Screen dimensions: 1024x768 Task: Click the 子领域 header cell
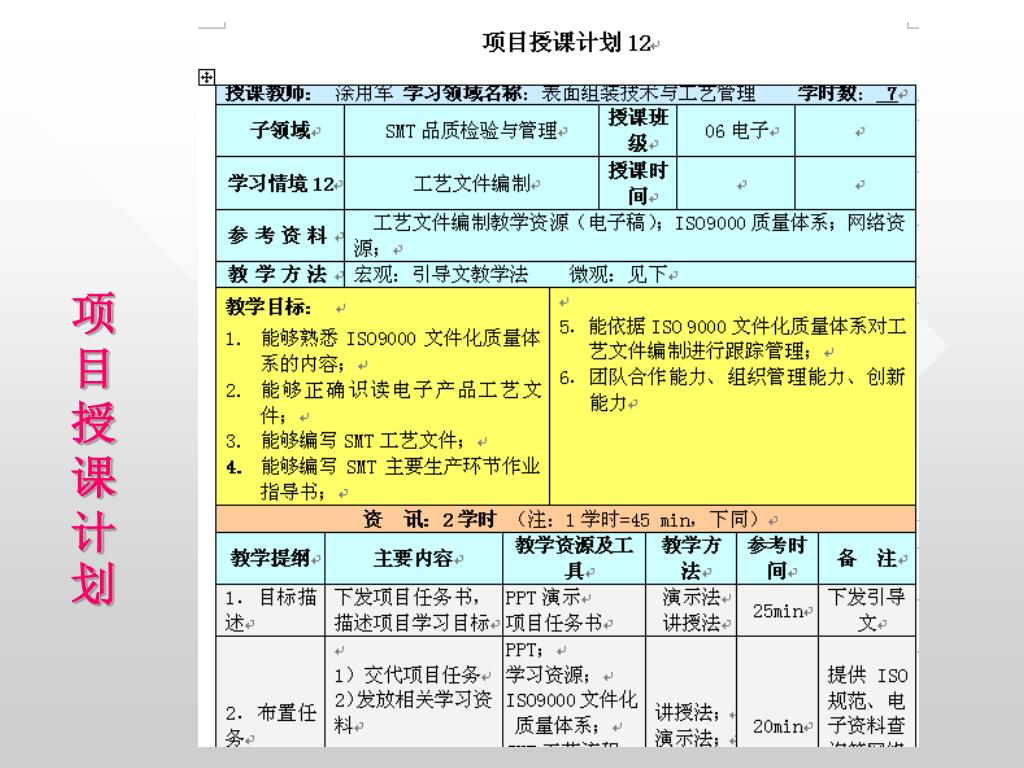coord(280,131)
